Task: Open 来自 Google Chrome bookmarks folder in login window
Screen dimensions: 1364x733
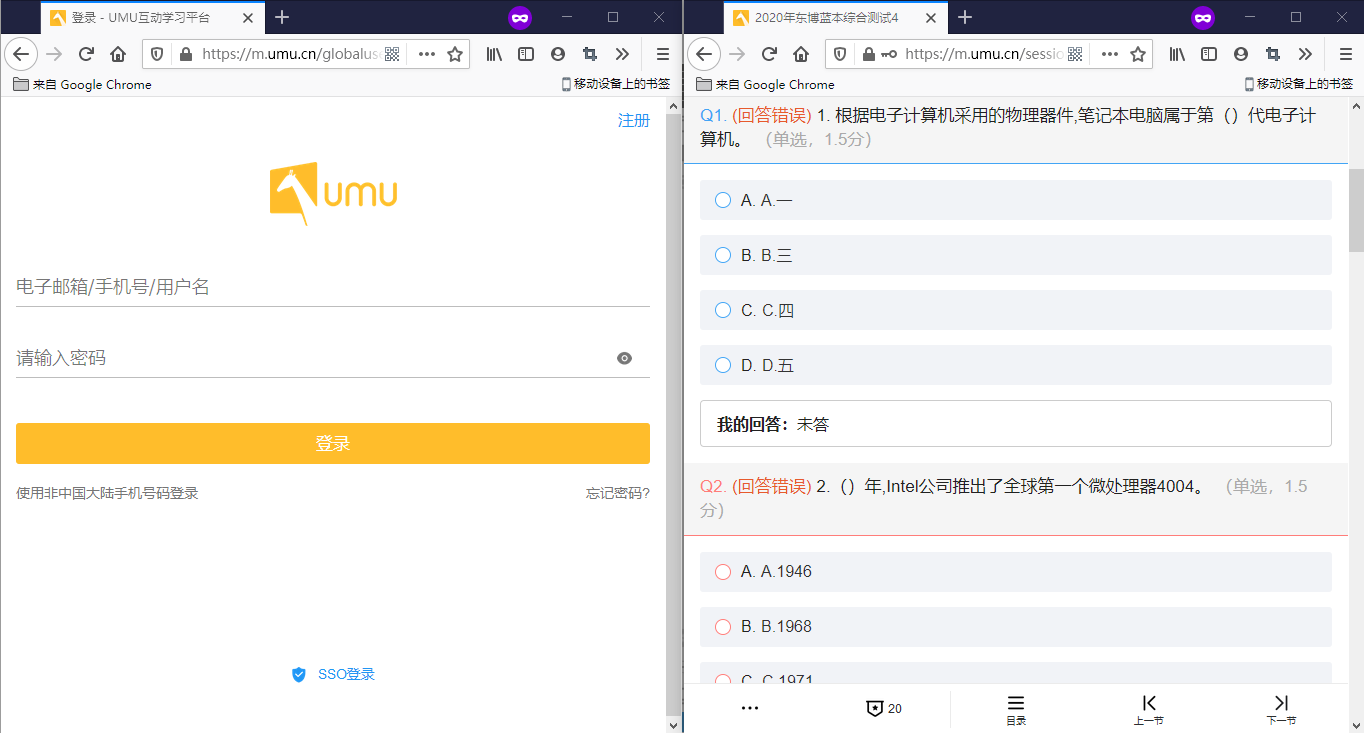Action: click(x=82, y=84)
